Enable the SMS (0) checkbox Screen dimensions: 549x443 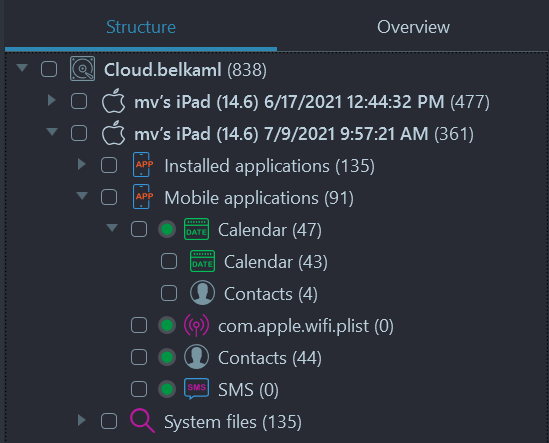(x=139, y=389)
